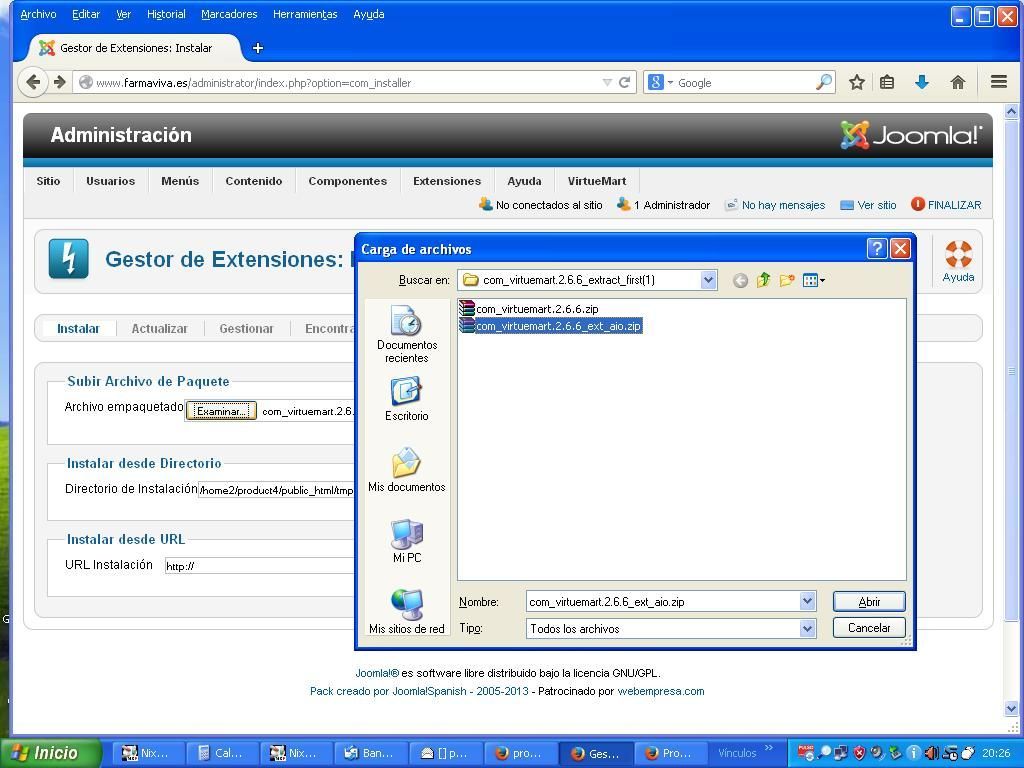Open a new browser tab with plus
1024x768 pixels.
pyautogui.click(x=258, y=48)
